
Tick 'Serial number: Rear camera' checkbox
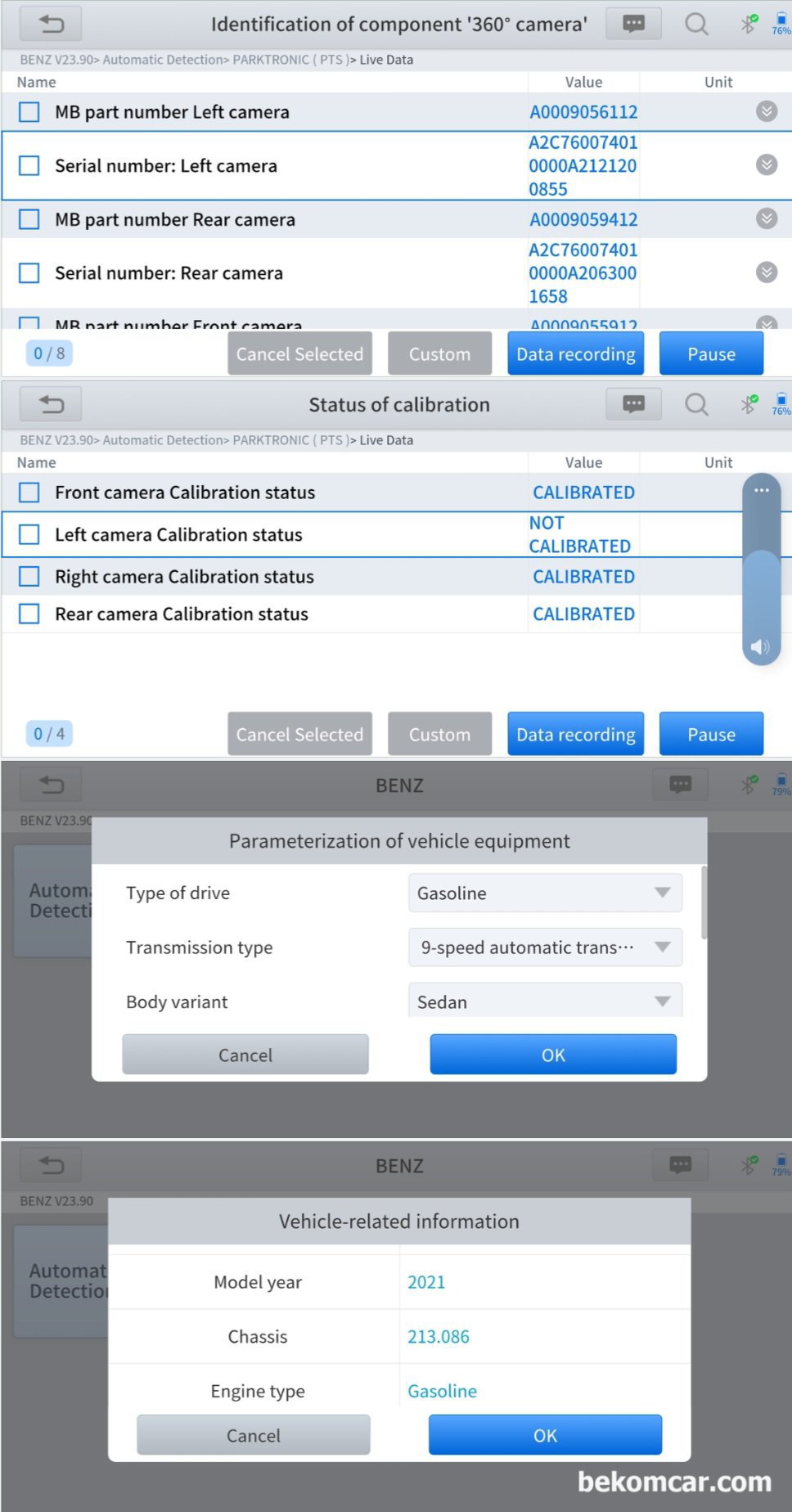[x=29, y=272]
